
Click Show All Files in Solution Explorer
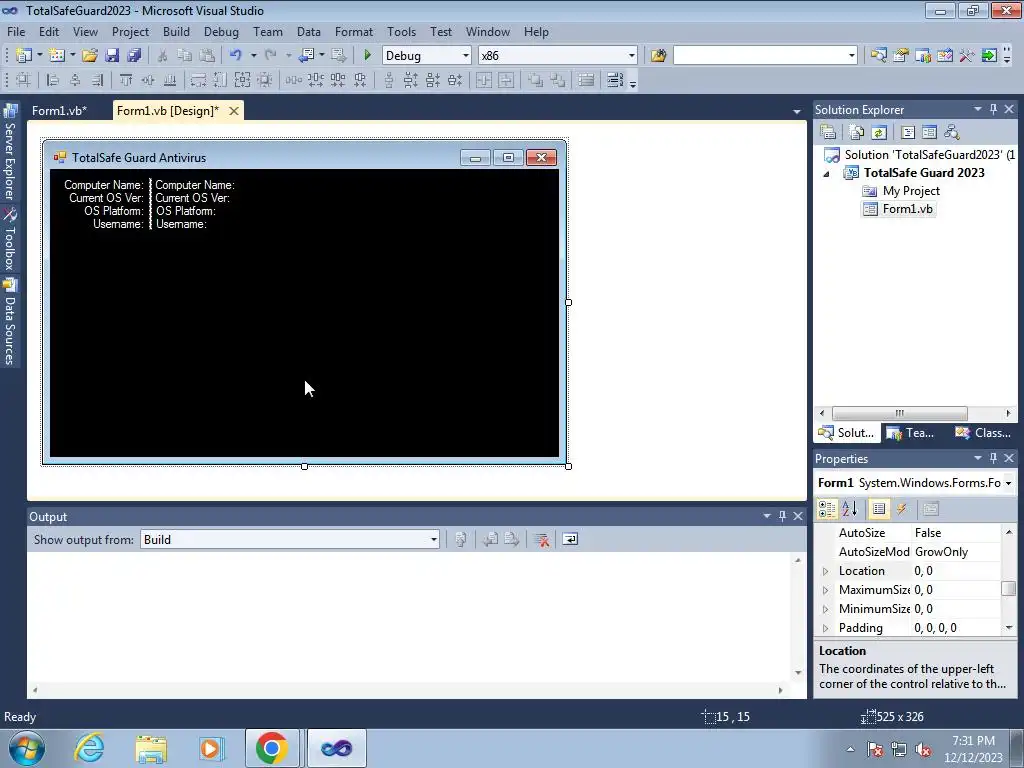pos(857,133)
